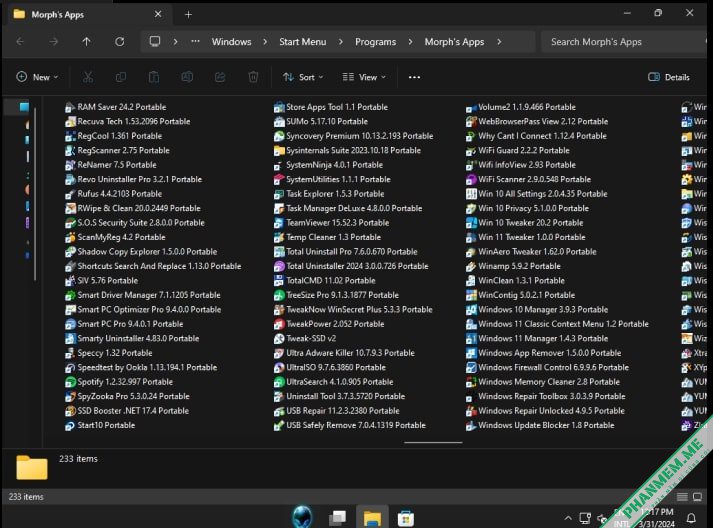The width and height of the screenshot is (713, 528).
Task: Close the Morph's Apps tab
Action: [158, 15]
